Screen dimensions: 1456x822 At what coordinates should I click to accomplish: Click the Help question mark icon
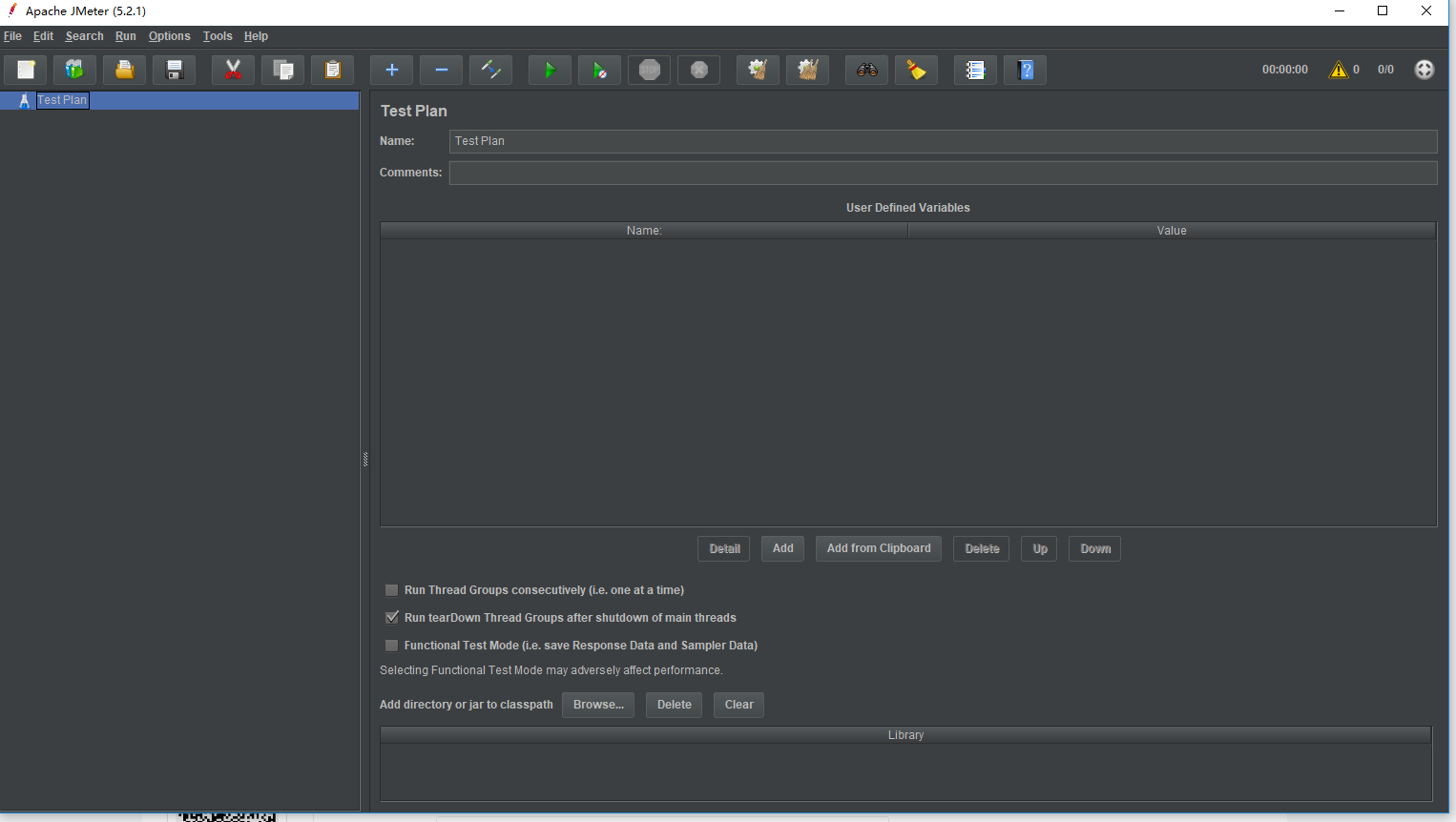click(x=1025, y=70)
